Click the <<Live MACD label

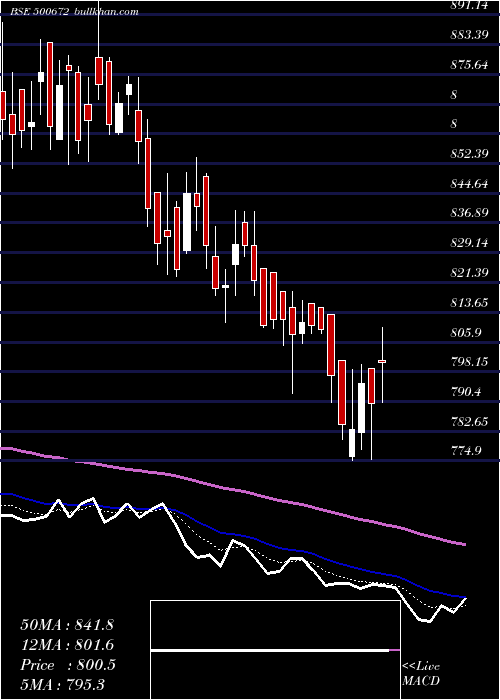(421, 673)
